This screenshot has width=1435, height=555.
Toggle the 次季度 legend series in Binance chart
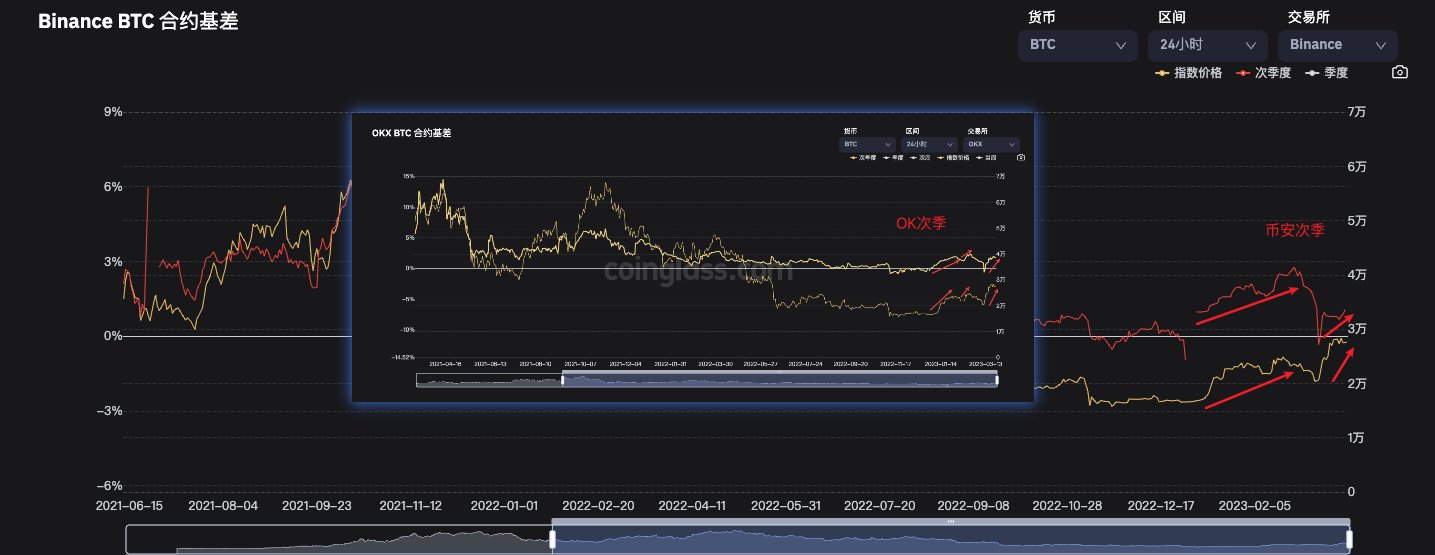(x=1263, y=73)
